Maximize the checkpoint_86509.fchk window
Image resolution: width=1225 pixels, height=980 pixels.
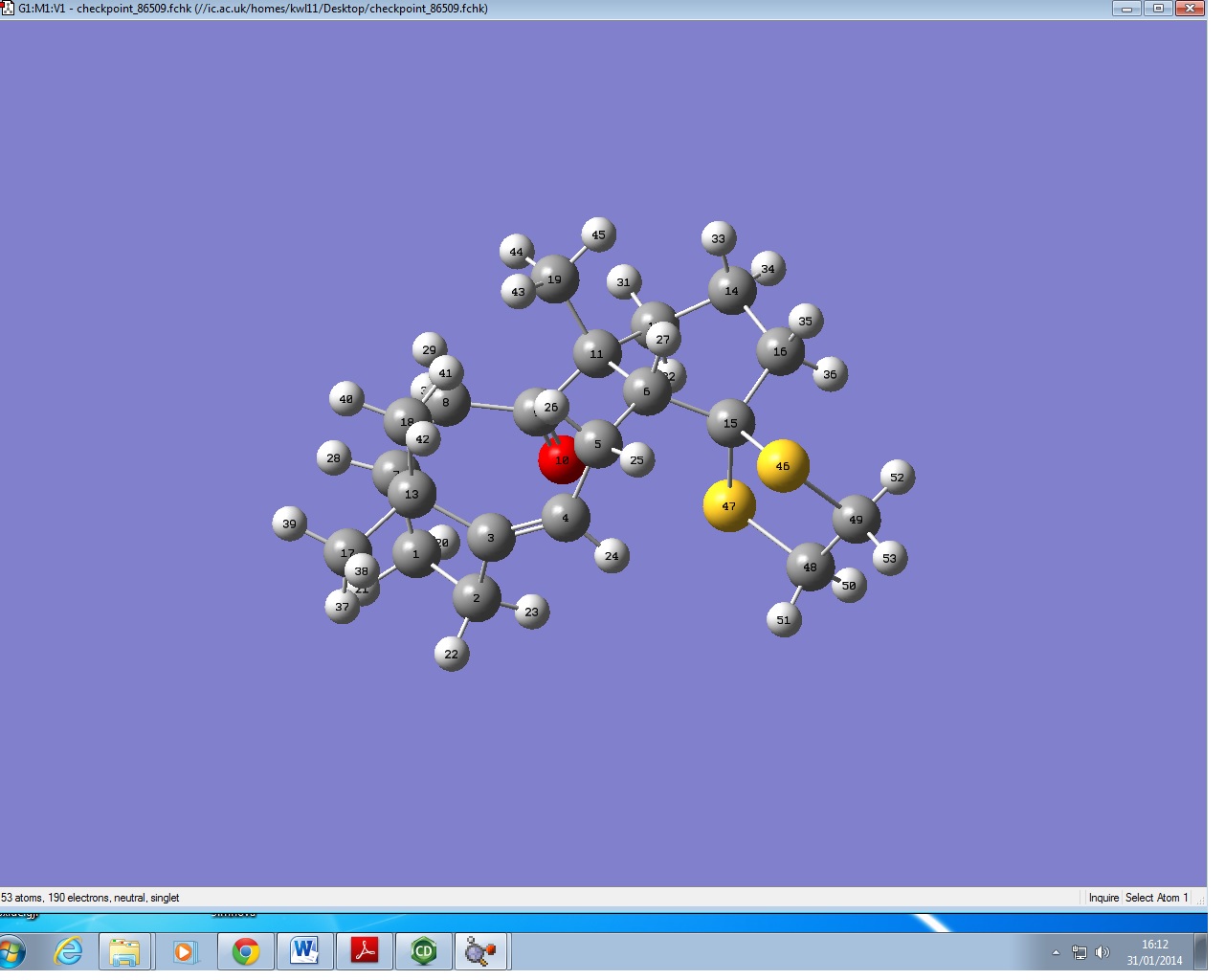1158,9
